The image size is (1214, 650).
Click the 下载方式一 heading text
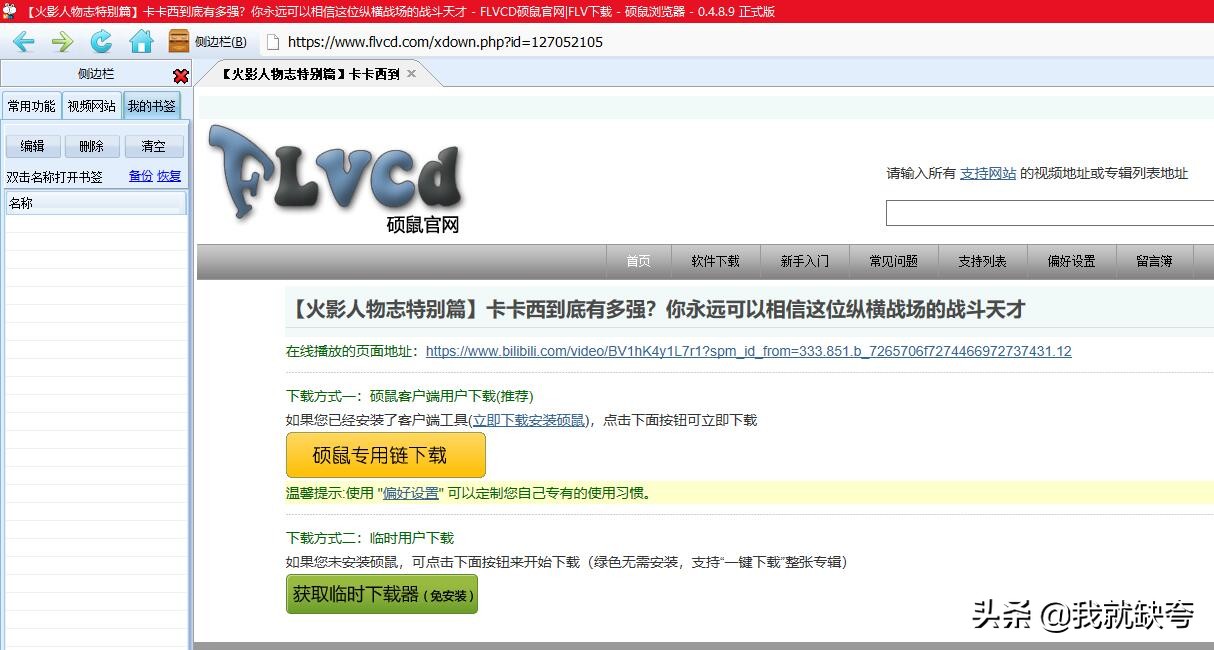tap(410, 396)
